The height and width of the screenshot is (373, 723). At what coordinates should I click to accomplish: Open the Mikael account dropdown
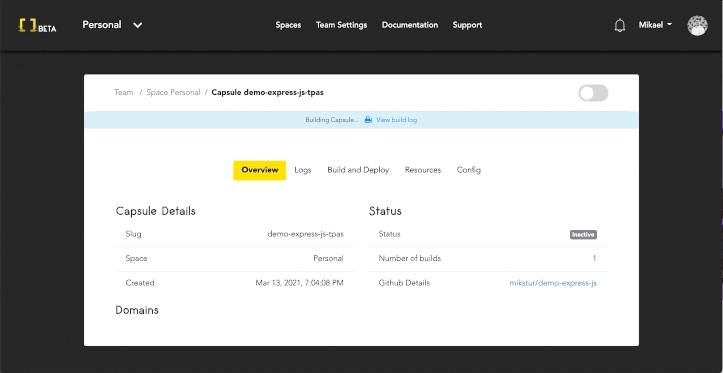655,25
